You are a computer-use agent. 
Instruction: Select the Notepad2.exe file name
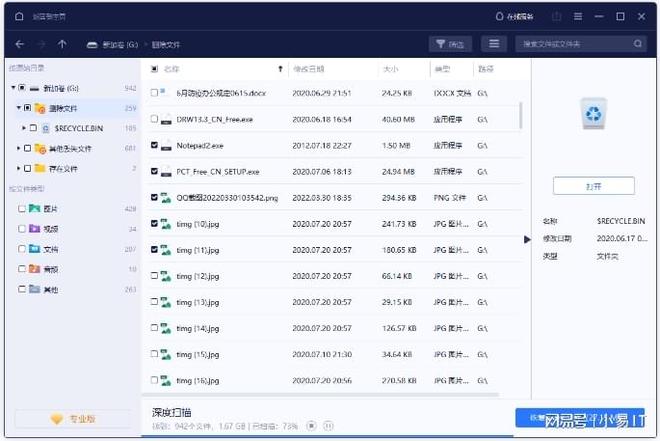pyautogui.click(x=200, y=146)
